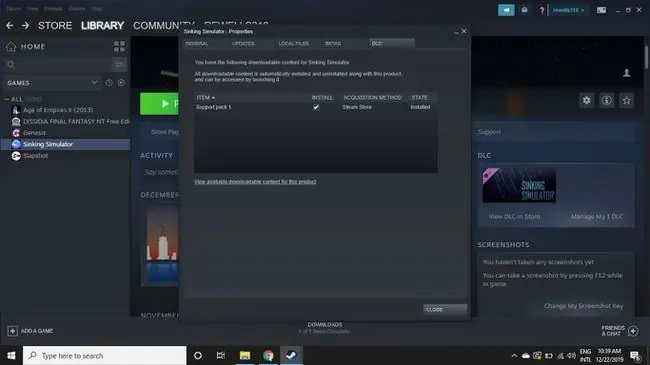Open Friends & Chat plus icon
Image resolution: width=650 pixels, height=365 pixels.
(x=633, y=331)
